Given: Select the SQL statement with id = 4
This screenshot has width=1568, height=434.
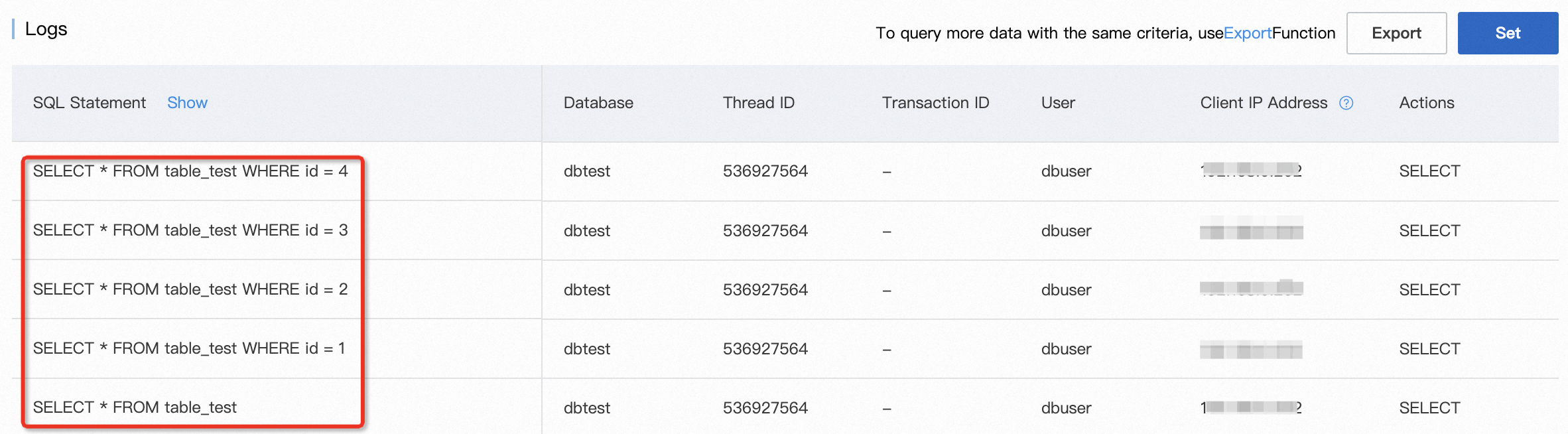Looking at the screenshot, I should coord(190,171).
